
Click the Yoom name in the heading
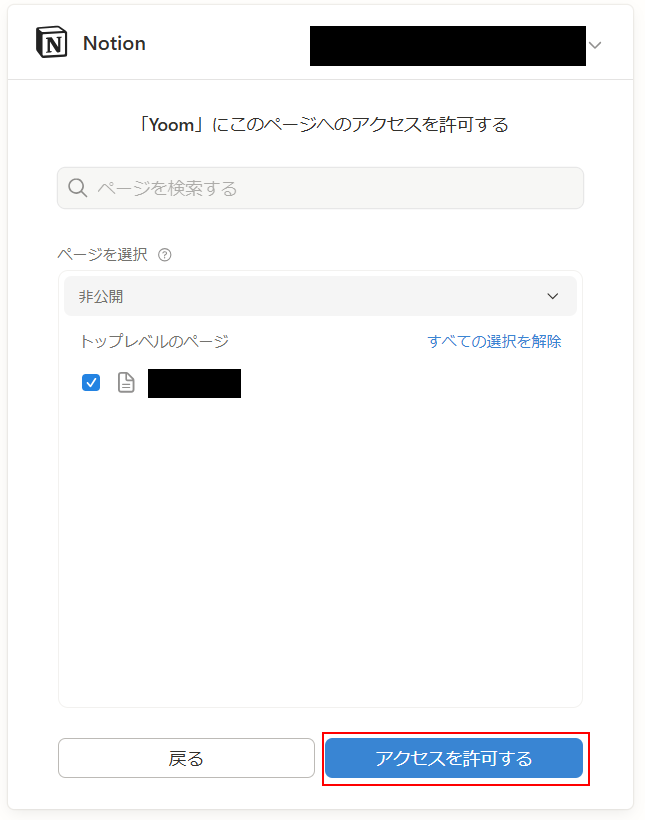[172, 125]
